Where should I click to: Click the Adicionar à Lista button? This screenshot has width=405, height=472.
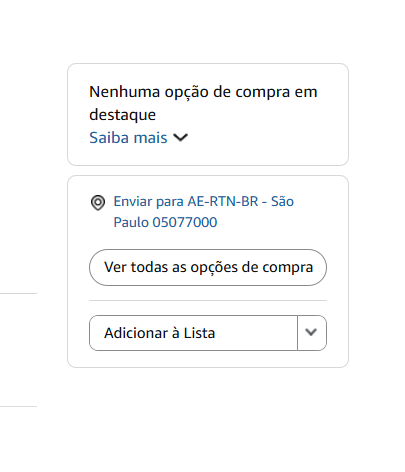point(193,333)
